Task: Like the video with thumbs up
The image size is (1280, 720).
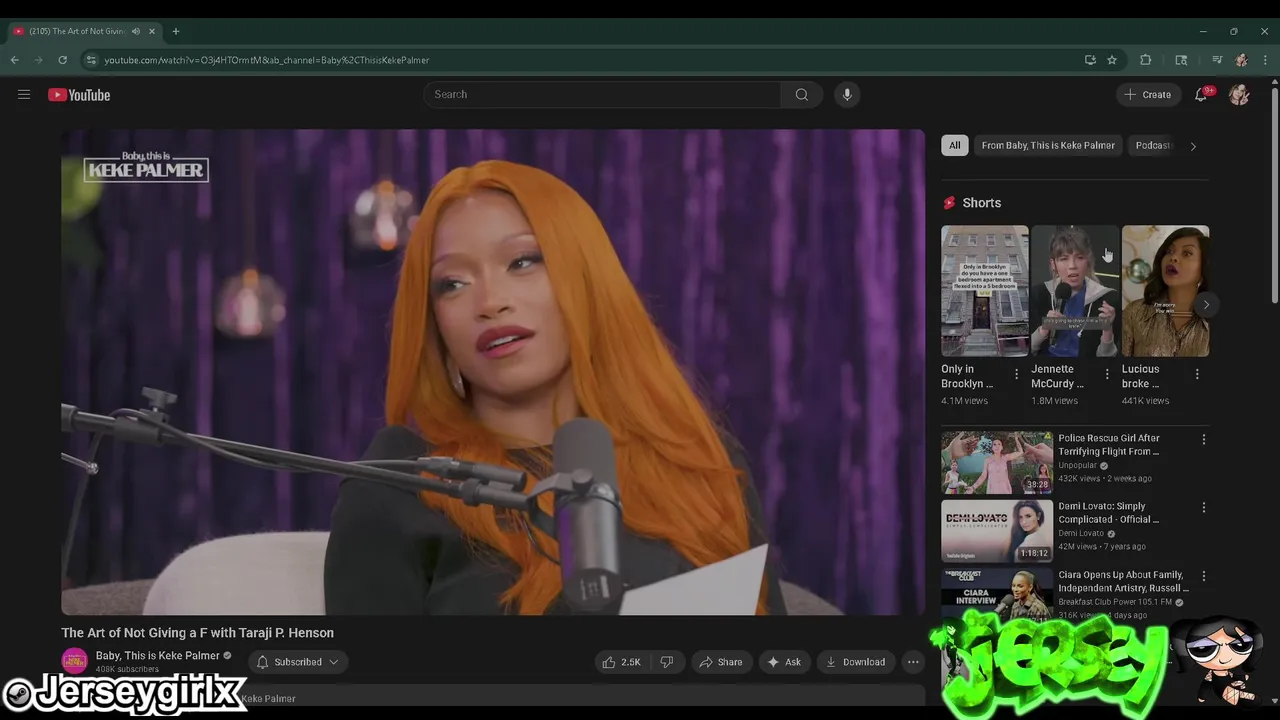Action: 622,662
